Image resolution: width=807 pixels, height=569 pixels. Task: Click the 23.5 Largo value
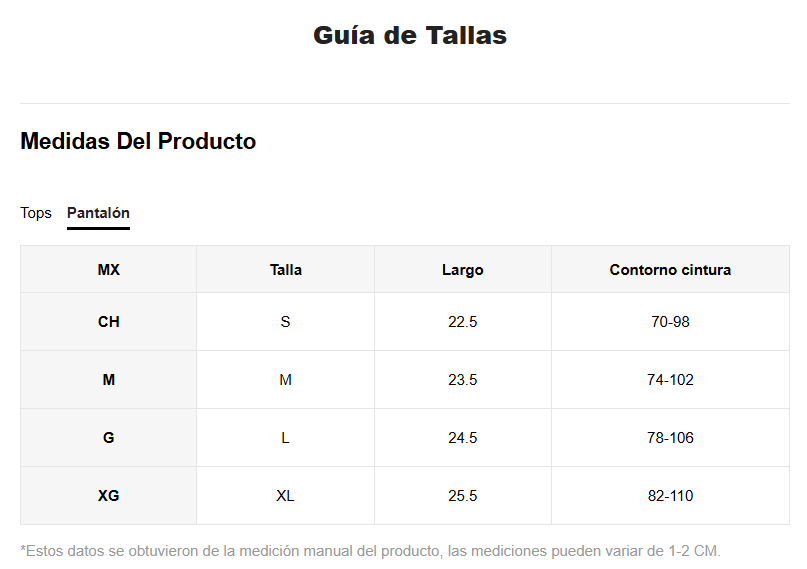pyautogui.click(x=463, y=380)
